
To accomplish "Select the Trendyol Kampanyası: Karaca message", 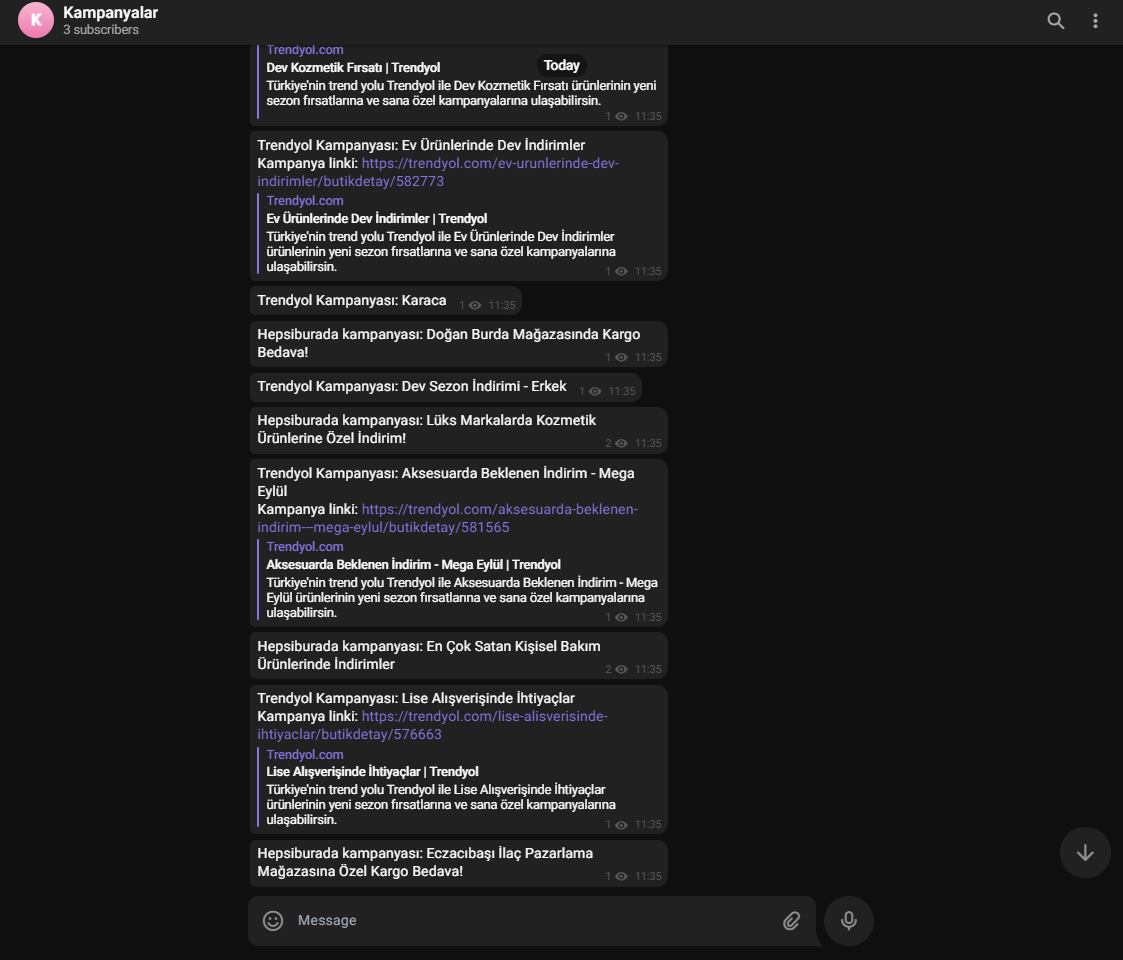I will click(385, 301).
